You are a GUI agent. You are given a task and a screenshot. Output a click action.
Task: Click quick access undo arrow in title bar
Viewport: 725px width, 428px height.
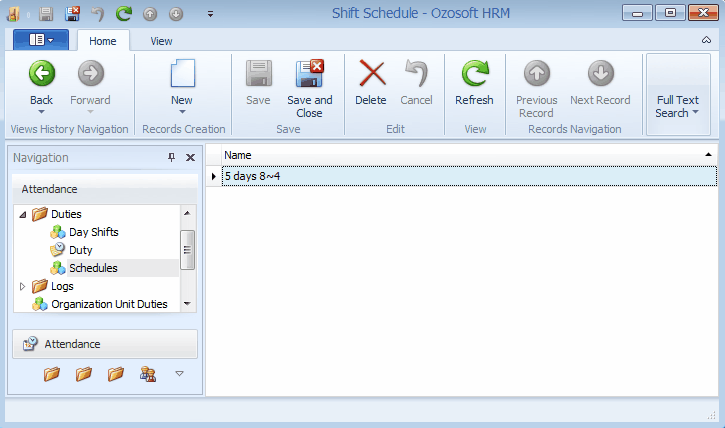point(98,14)
